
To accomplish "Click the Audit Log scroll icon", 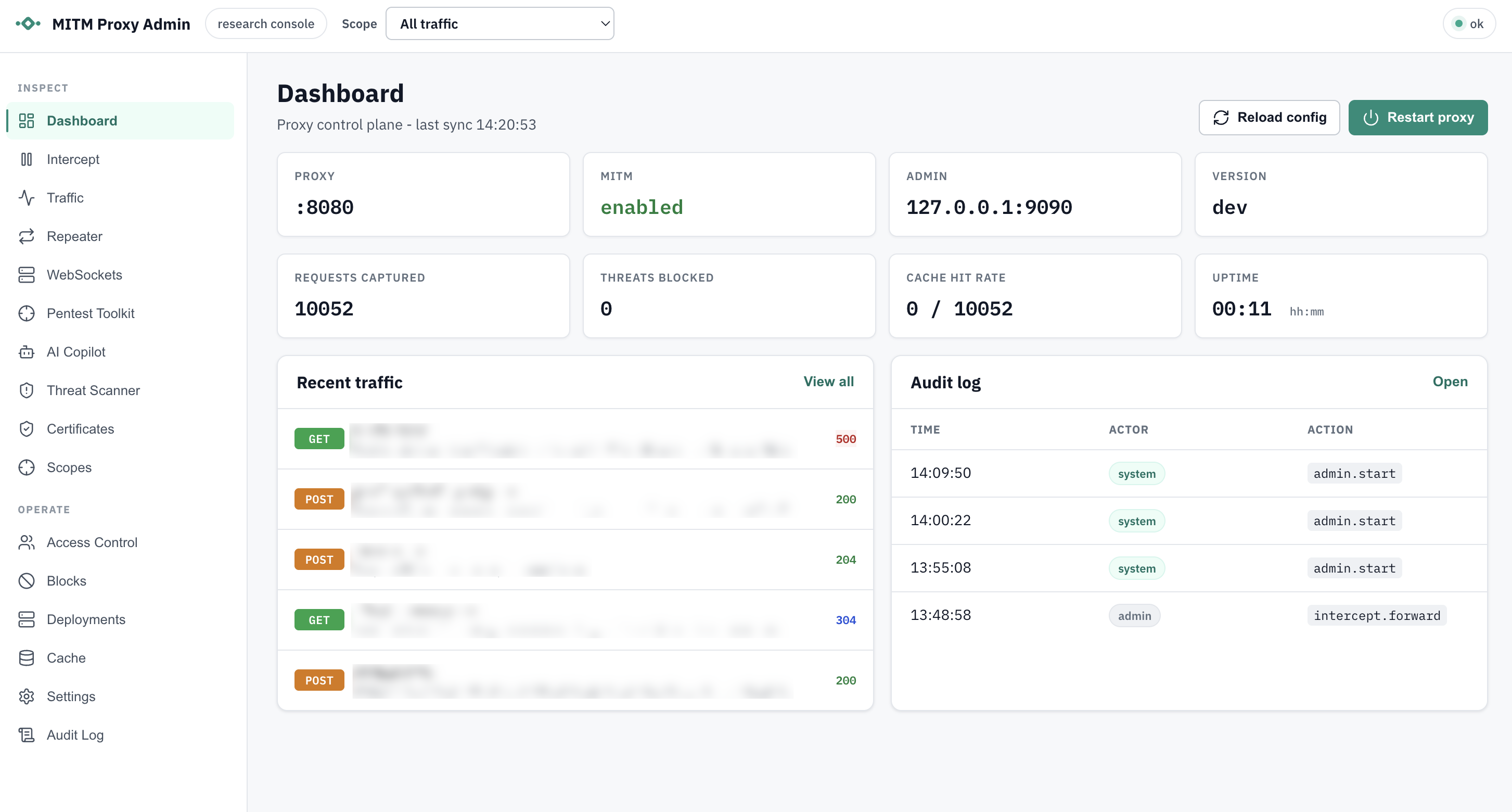I will click(27, 735).
